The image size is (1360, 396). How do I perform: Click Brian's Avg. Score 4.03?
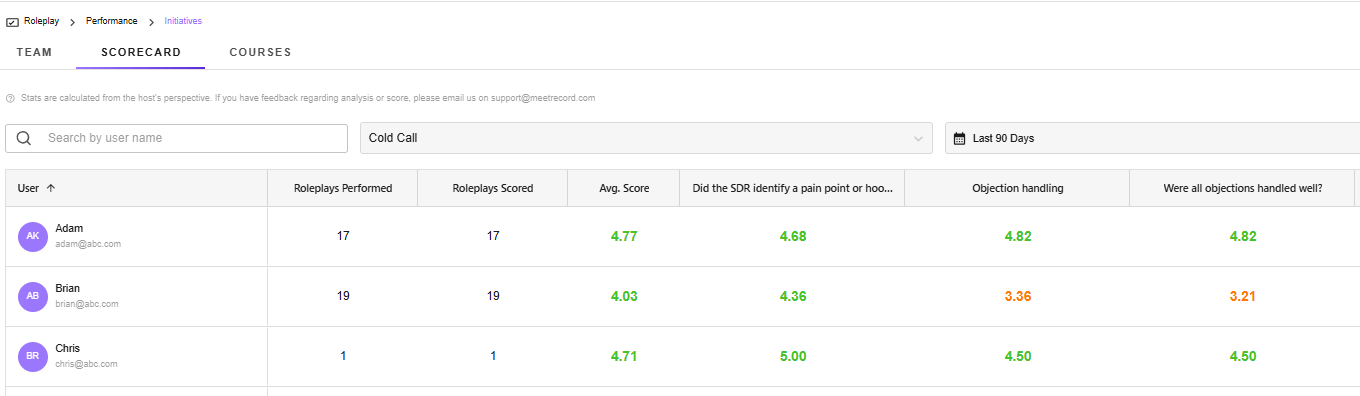pos(624,296)
